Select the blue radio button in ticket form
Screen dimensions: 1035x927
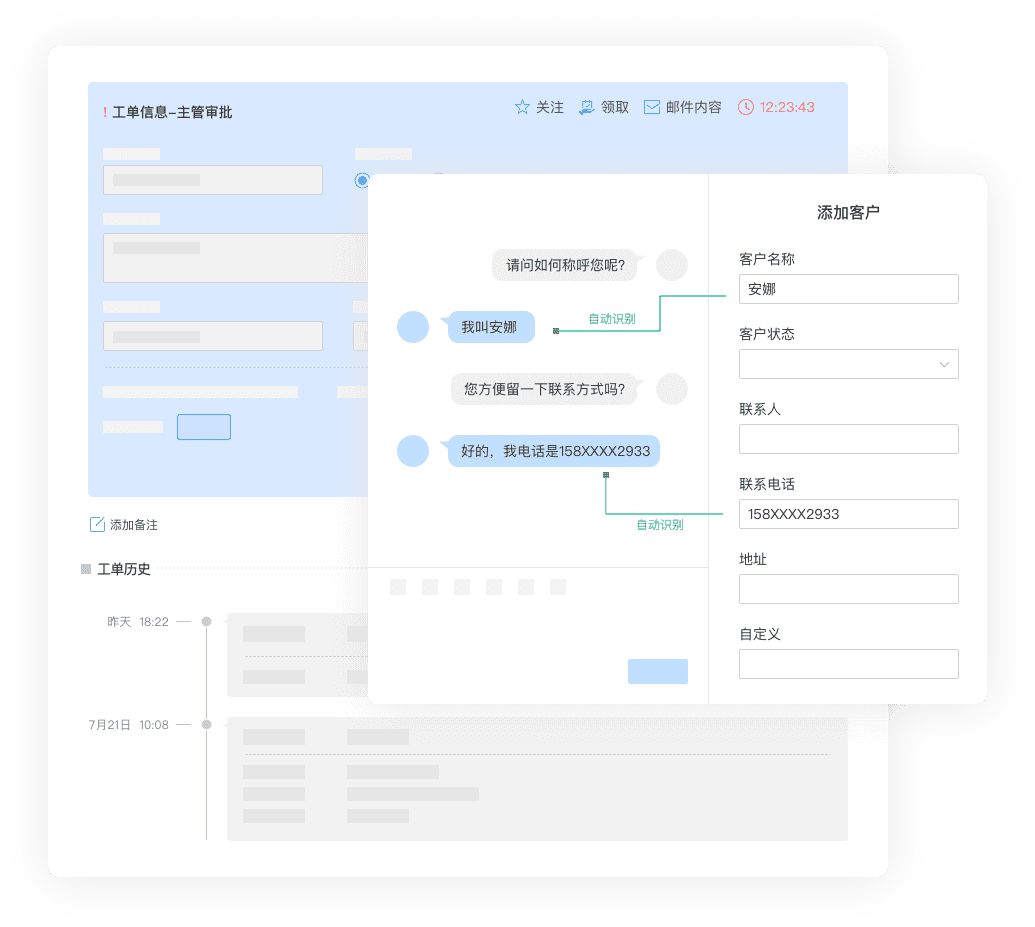click(x=362, y=180)
